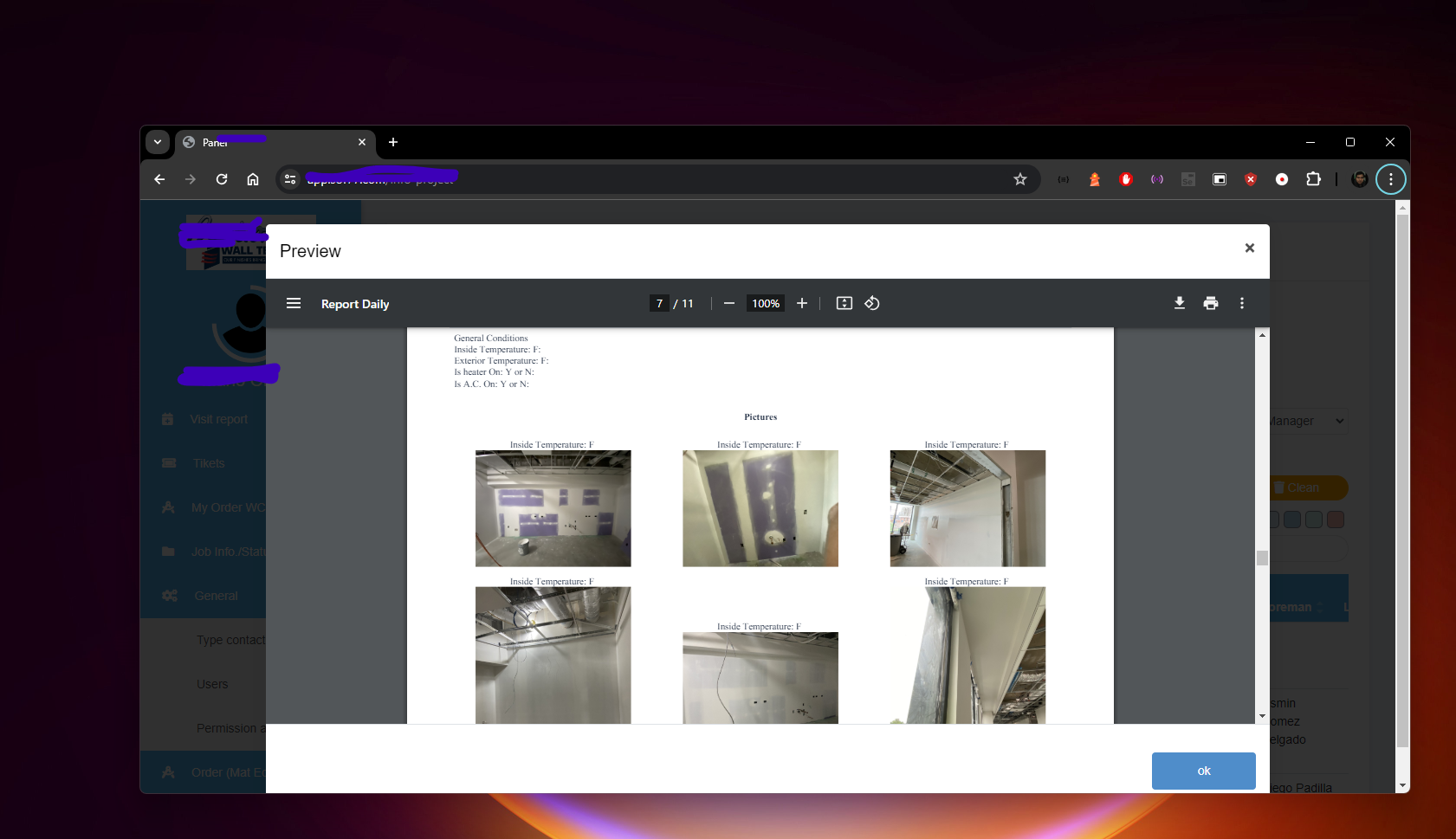Open Chrome's three-dot menu
Image resolution: width=1456 pixels, height=839 pixels.
tap(1390, 179)
